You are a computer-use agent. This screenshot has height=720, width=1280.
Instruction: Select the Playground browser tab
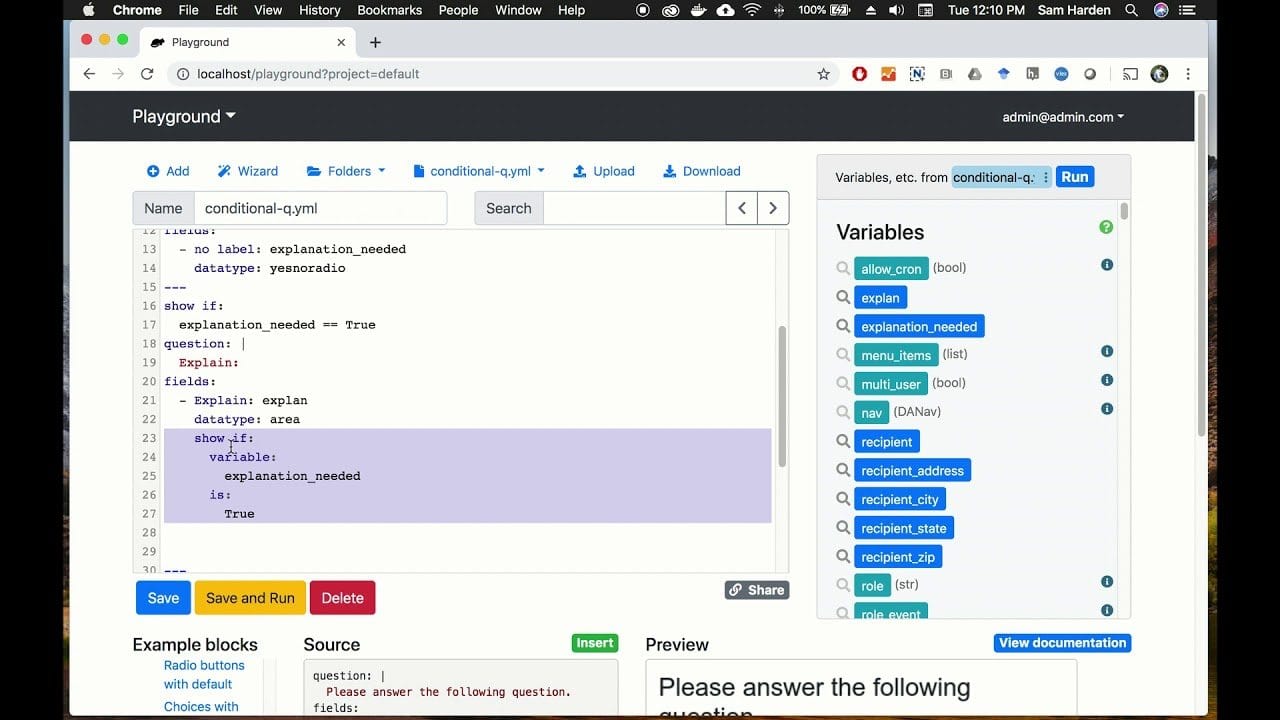pyautogui.click(x=199, y=42)
